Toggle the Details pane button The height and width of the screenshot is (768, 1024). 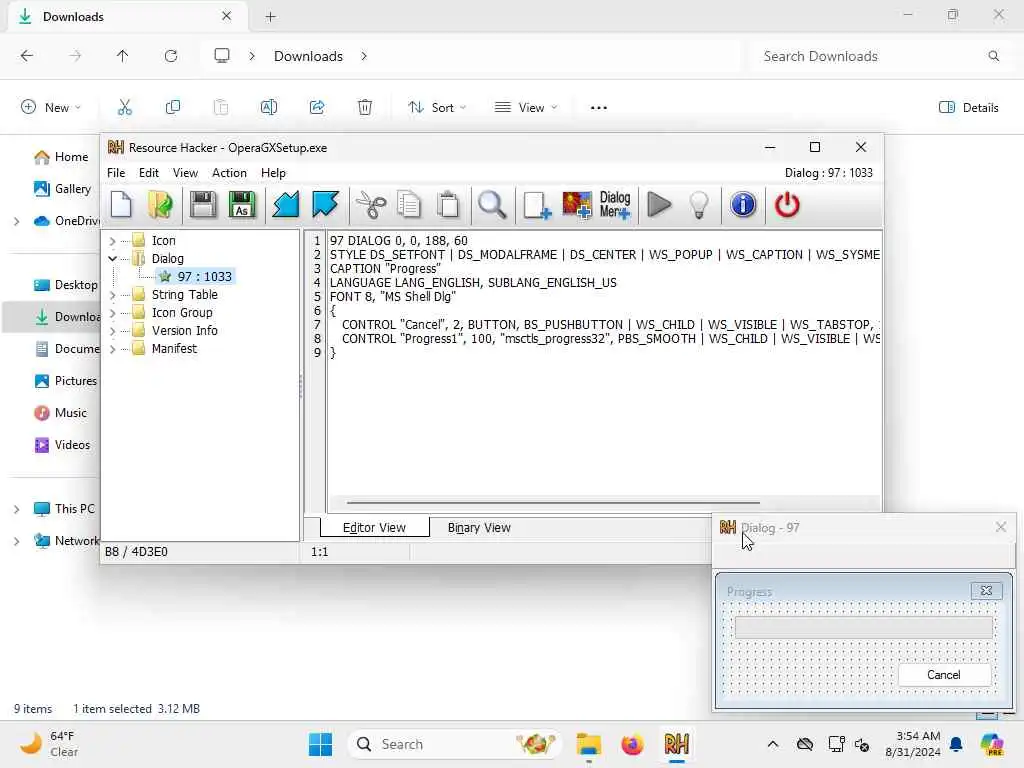coord(969,108)
